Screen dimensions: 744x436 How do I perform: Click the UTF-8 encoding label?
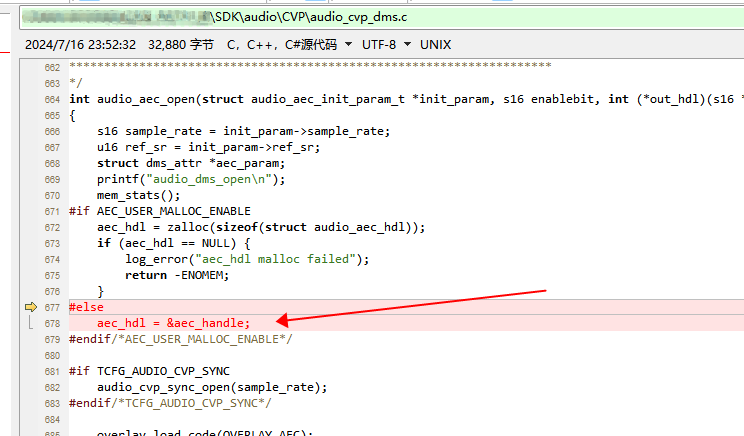click(x=379, y=45)
